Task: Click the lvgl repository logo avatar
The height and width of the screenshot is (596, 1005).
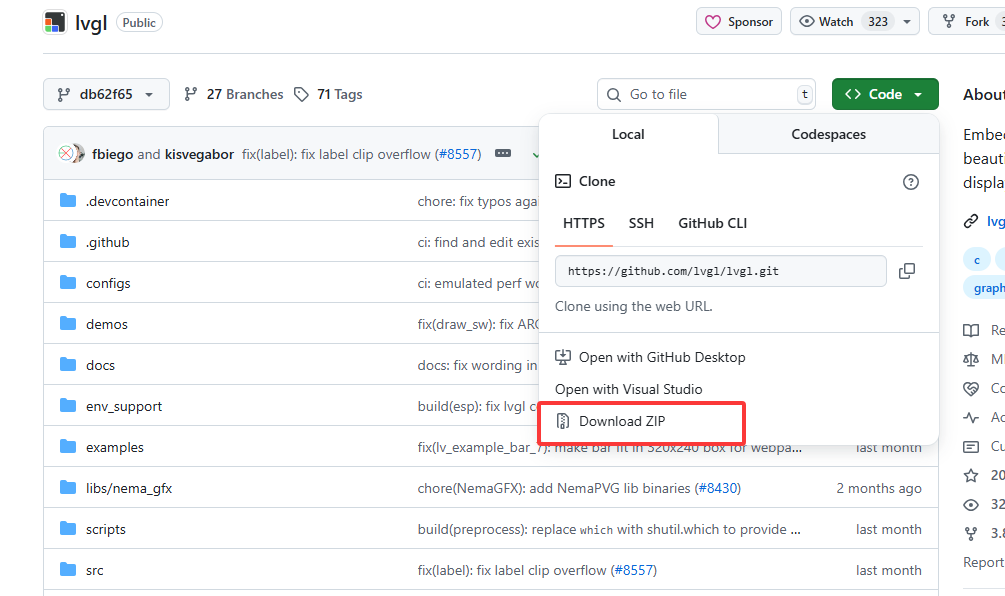Action: coord(55,22)
